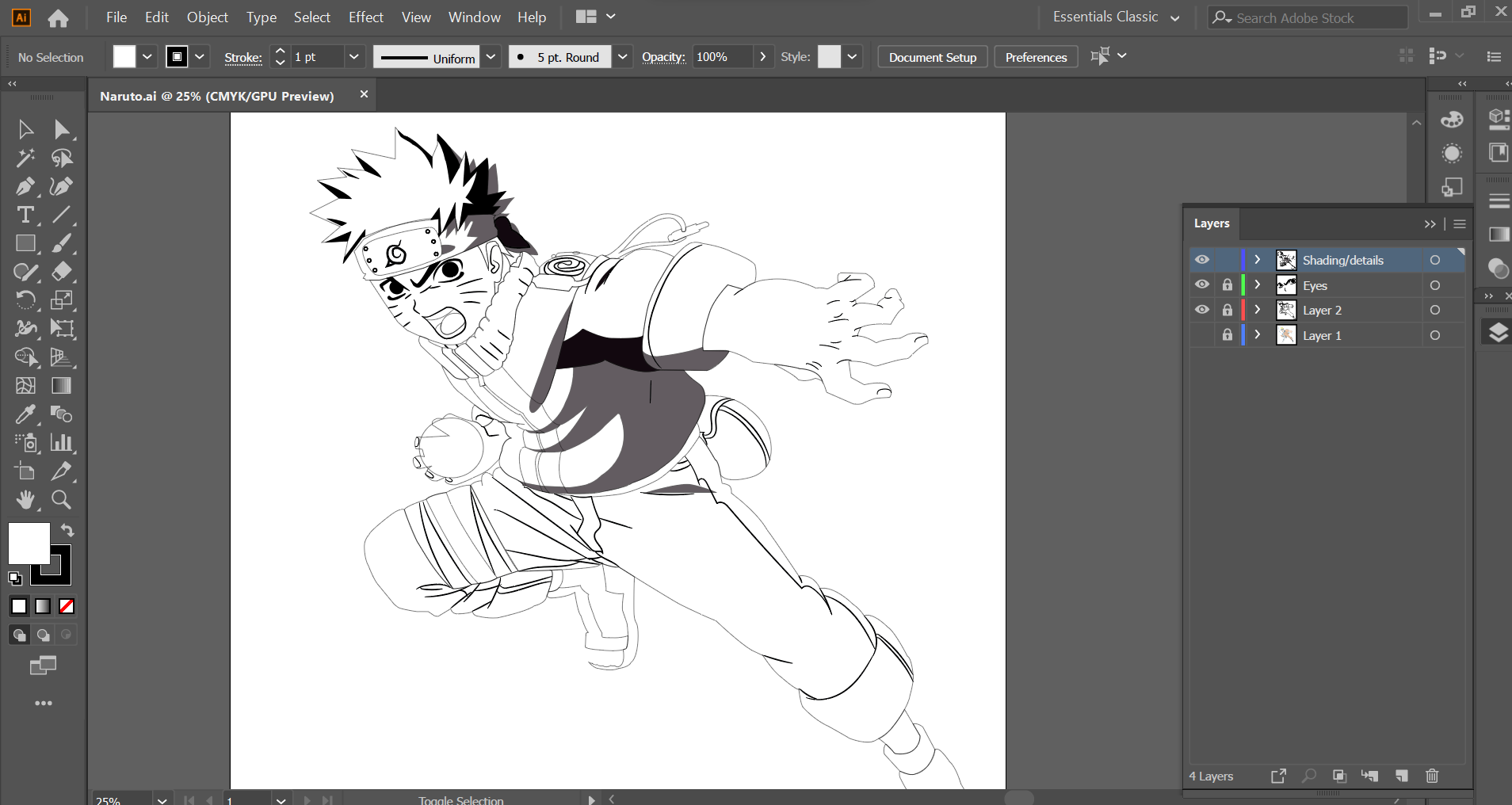Select the Paintbrush tool
Screen dimensions: 1512x805
[62, 243]
